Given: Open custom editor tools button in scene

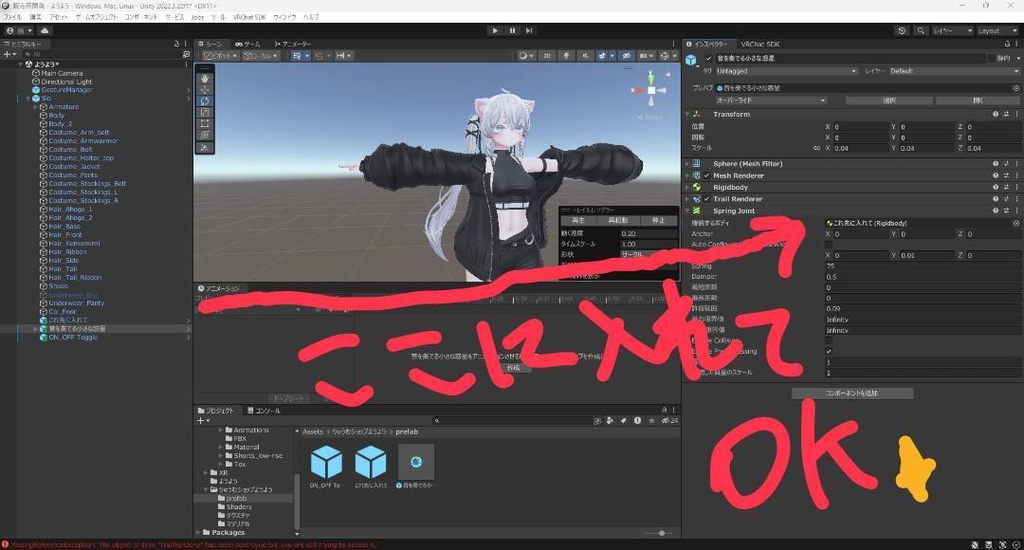Looking at the screenshot, I should tap(205, 148).
